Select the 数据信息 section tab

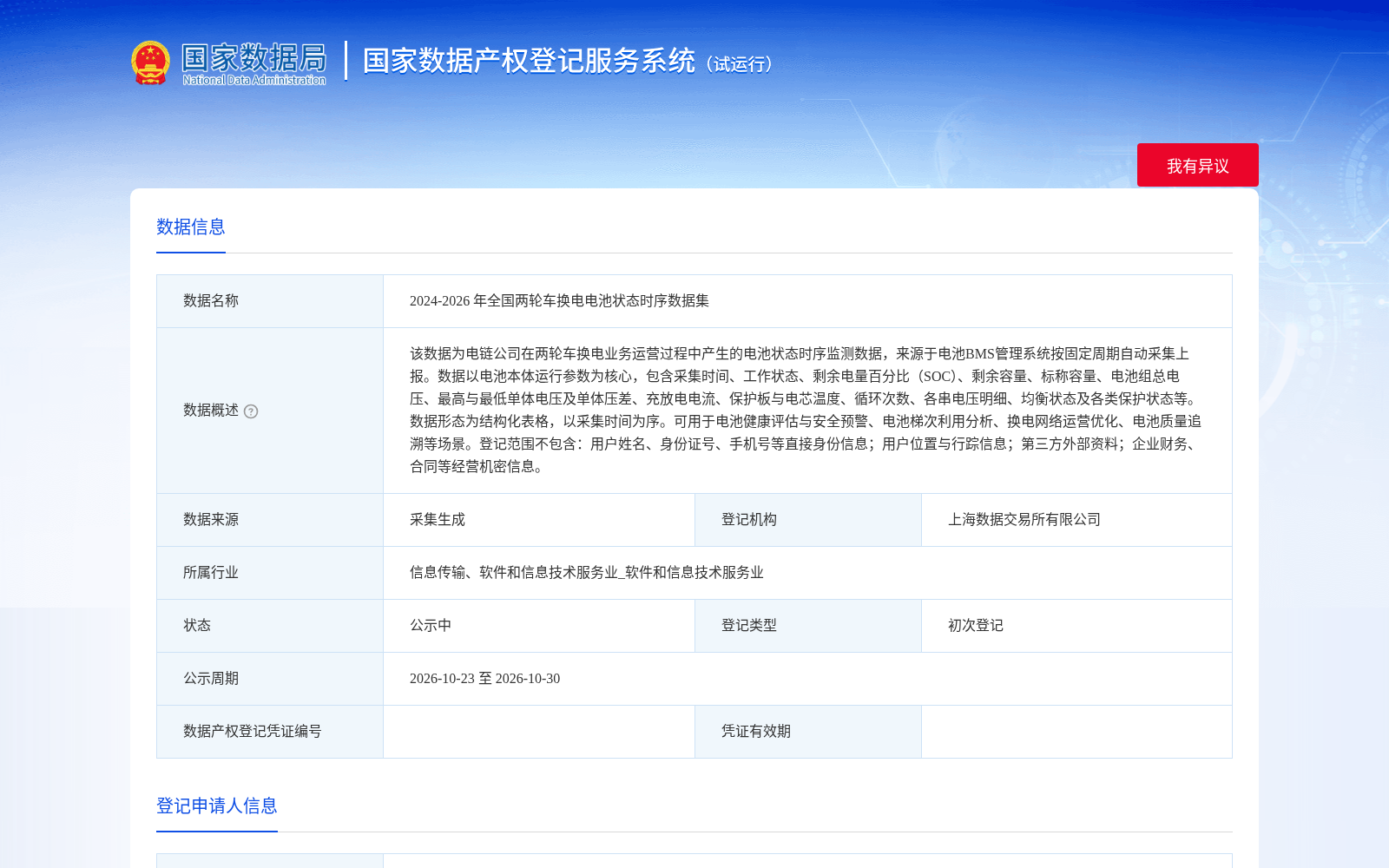(191, 227)
